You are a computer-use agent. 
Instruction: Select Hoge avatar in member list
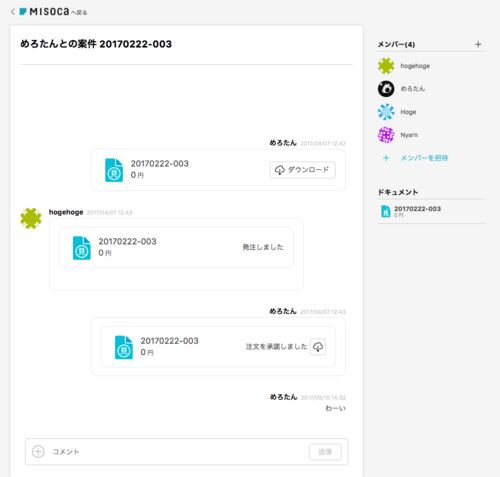[x=386, y=112]
